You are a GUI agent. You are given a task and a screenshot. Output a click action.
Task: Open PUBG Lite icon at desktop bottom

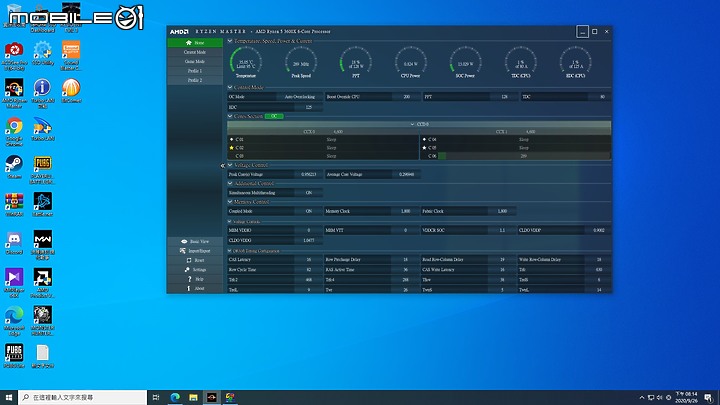coord(14,356)
